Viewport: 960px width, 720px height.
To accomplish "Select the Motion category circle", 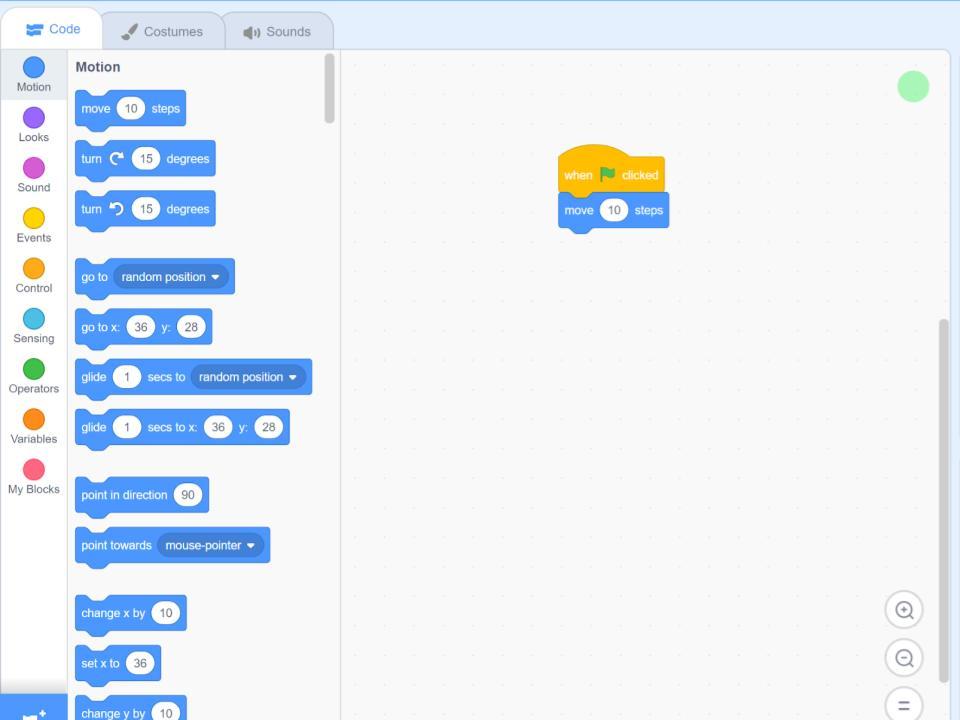I will (x=34, y=67).
